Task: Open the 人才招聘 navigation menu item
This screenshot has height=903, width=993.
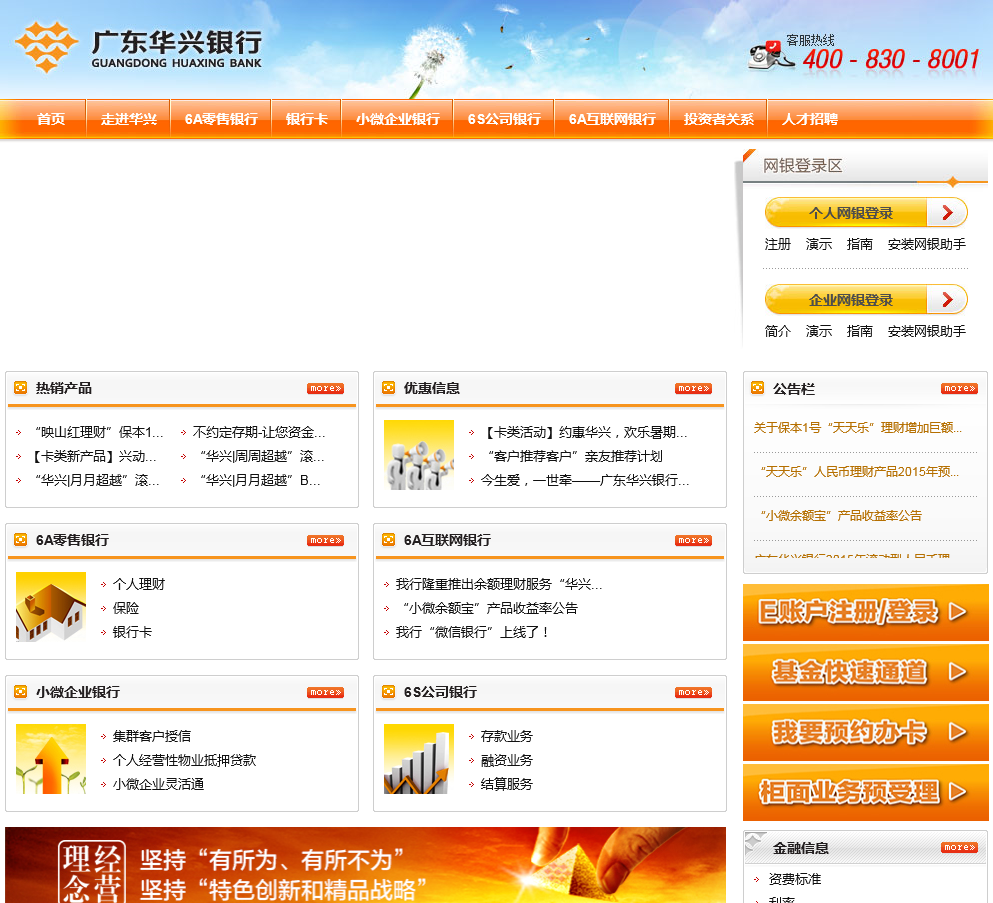Action: 810,119
